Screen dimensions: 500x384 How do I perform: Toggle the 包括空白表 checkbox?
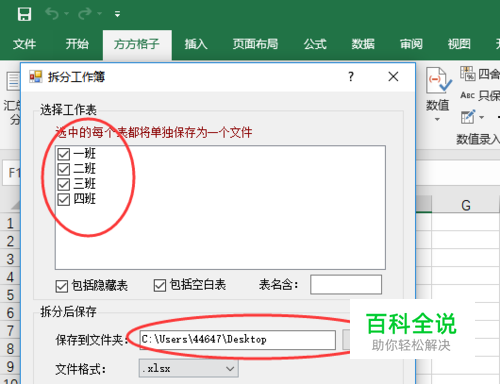click(x=160, y=285)
